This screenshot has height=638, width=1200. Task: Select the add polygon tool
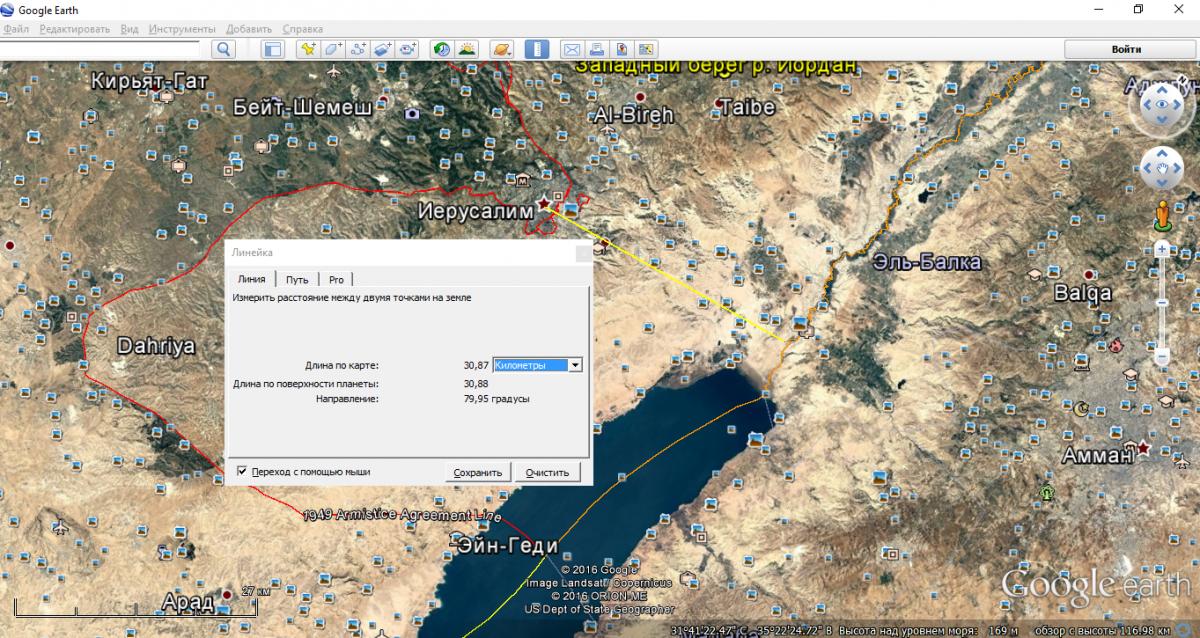click(332, 49)
